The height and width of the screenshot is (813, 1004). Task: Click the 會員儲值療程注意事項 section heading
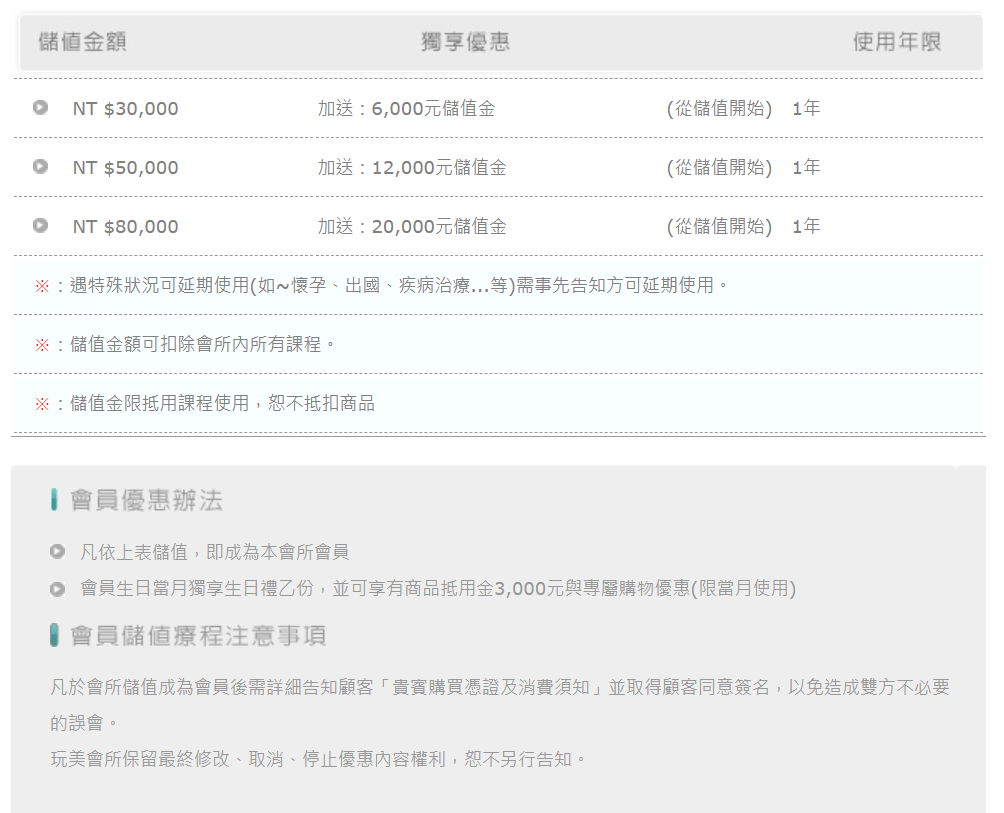(198, 636)
